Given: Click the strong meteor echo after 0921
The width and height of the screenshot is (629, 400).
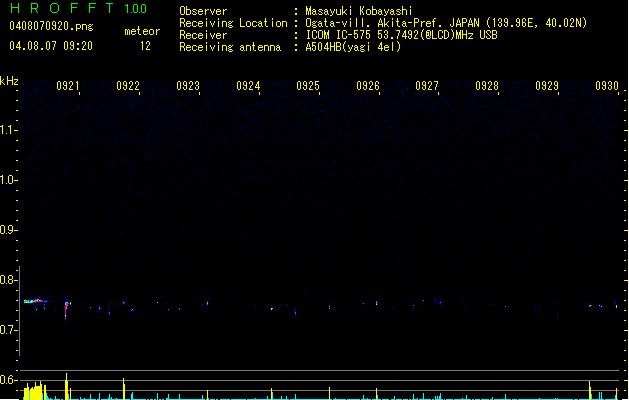Looking at the screenshot, I should coord(67,310).
